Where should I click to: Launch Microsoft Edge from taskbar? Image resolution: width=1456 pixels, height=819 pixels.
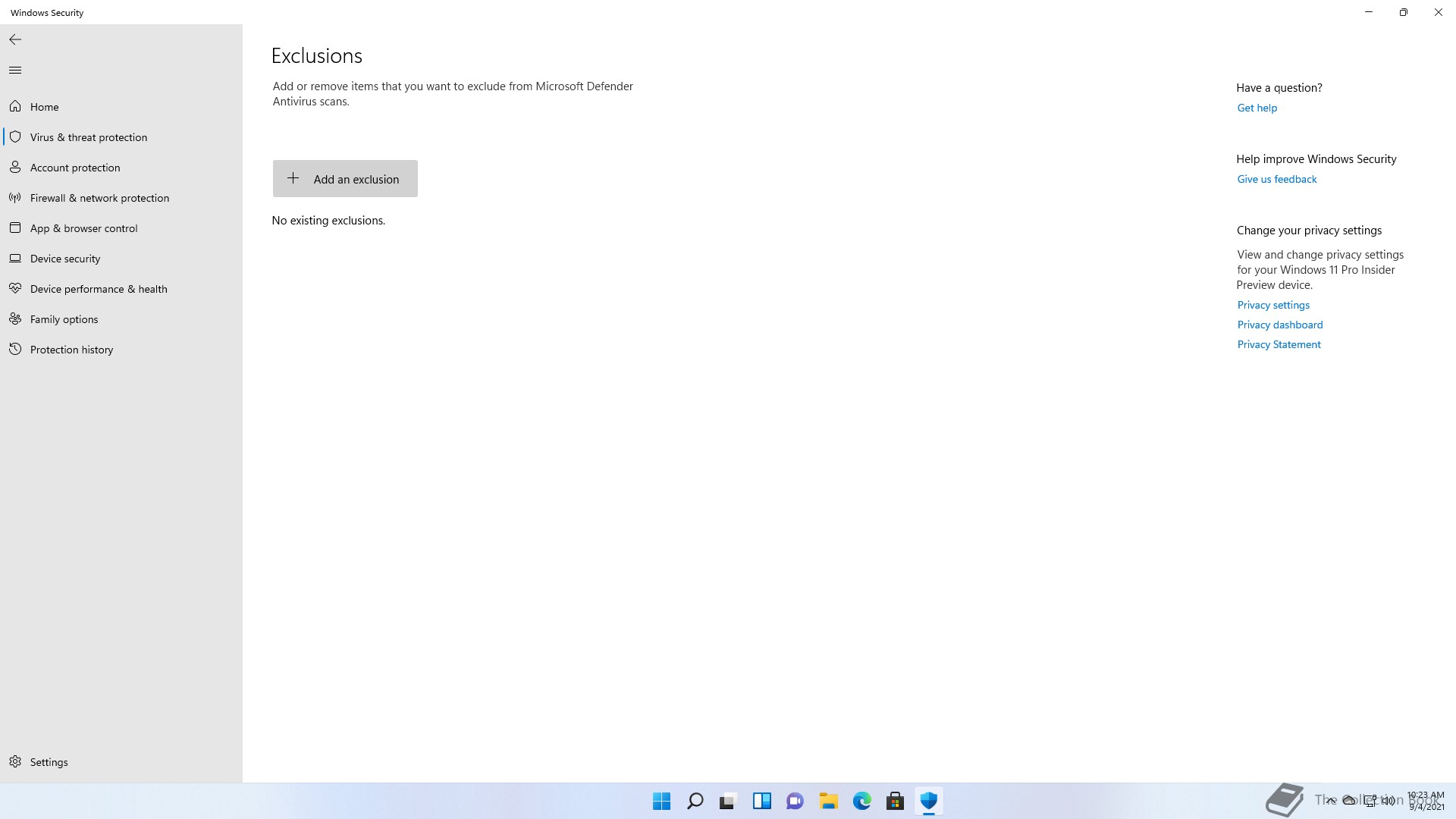[861, 801]
